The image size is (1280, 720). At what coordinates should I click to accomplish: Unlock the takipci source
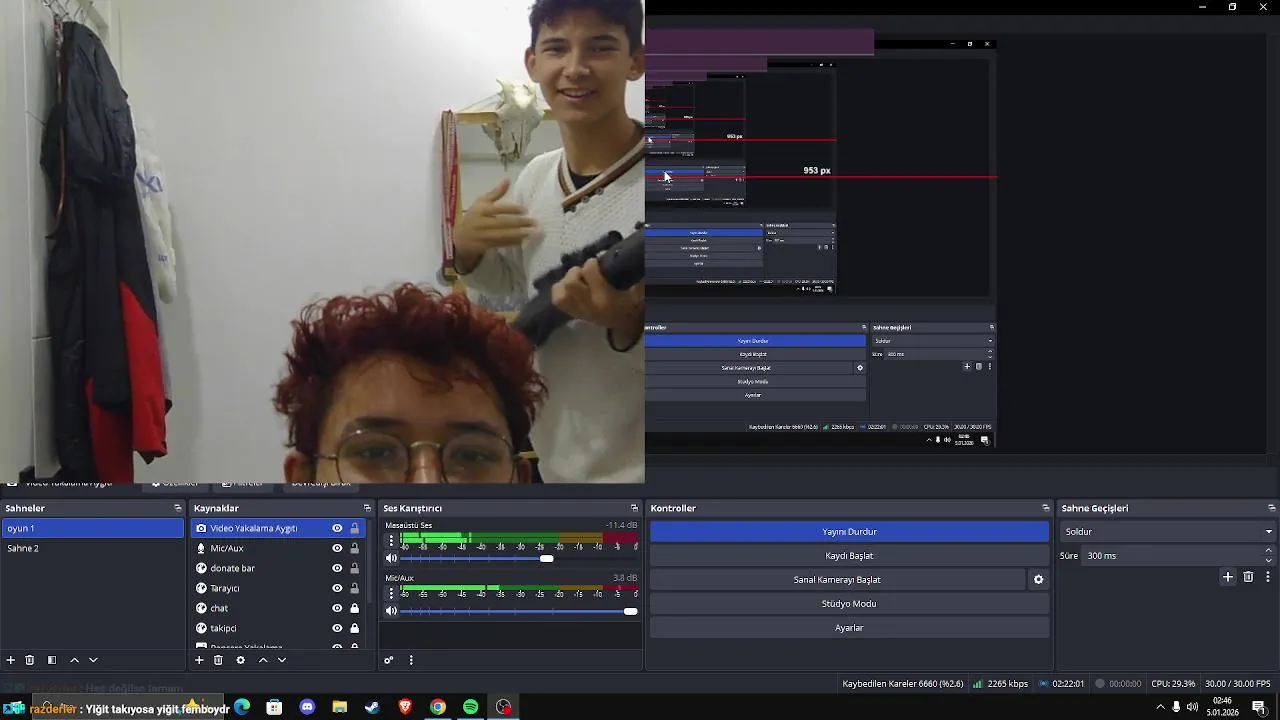click(x=354, y=628)
